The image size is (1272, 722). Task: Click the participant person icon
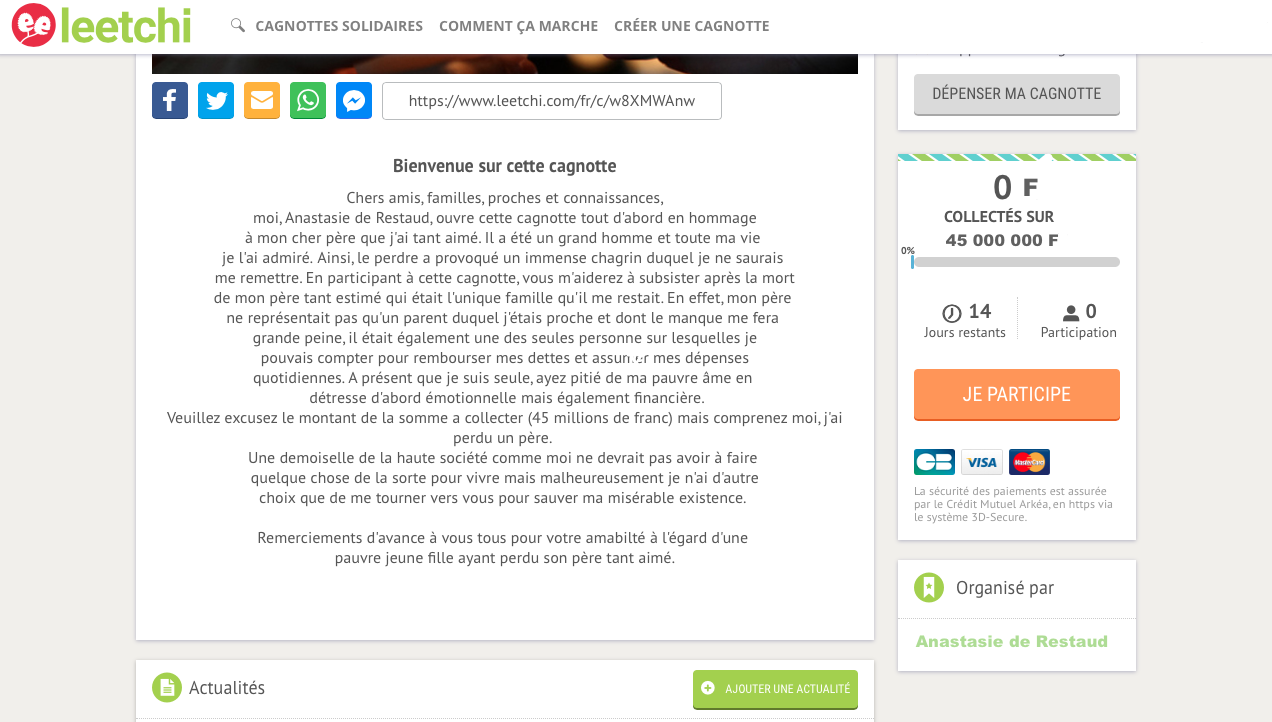point(1071,313)
